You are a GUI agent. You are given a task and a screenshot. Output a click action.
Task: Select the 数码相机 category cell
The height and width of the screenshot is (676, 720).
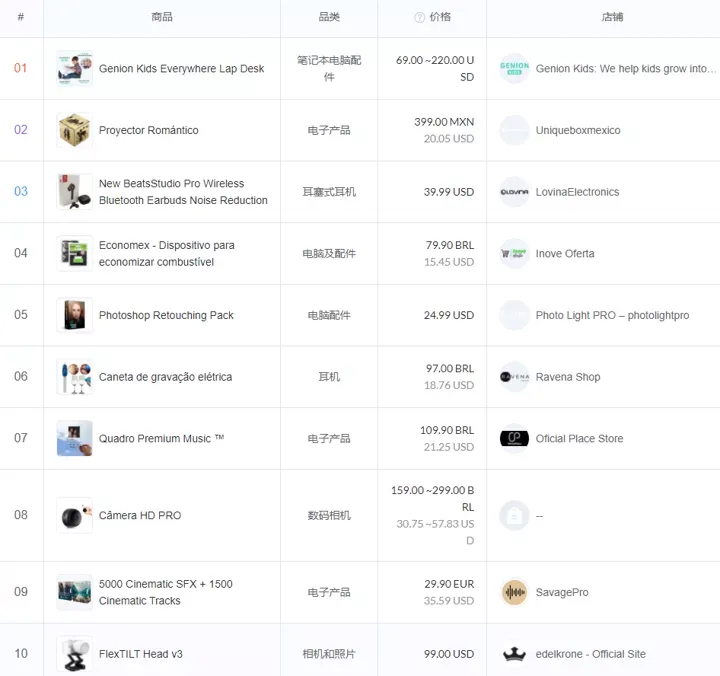coord(329,516)
